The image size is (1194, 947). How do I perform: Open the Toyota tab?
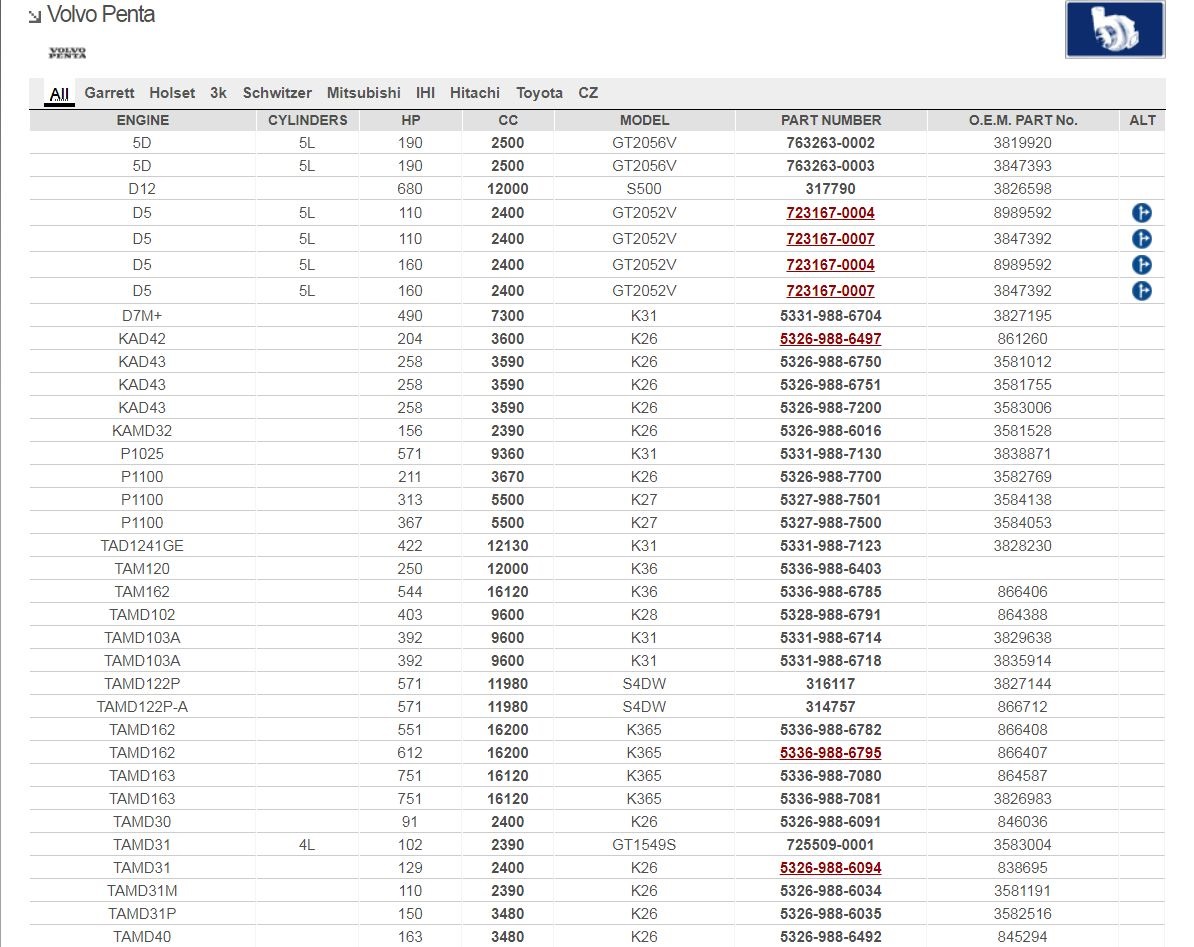pyautogui.click(x=539, y=93)
